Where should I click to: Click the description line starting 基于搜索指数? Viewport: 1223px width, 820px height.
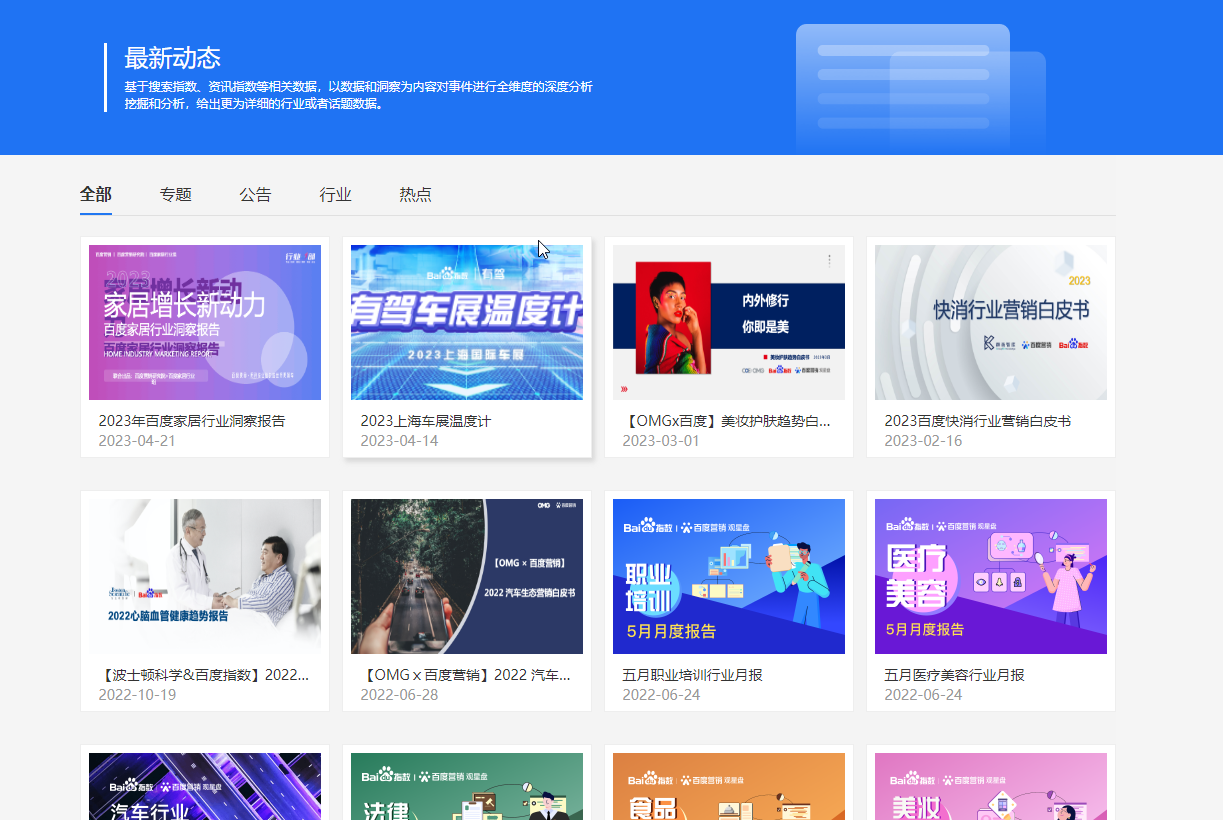coord(358,86)
